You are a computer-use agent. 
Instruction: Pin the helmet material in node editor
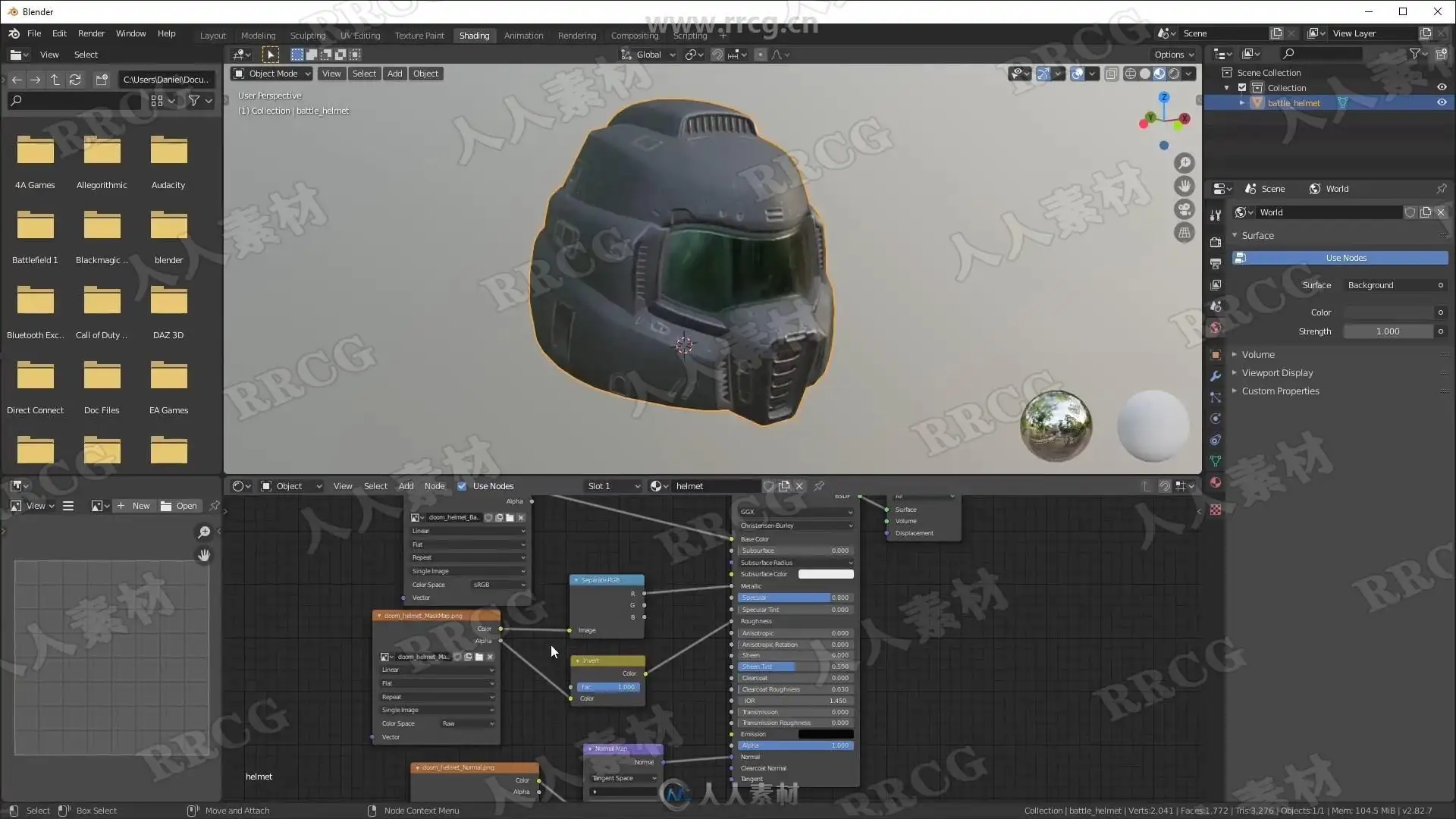[x=819, y=486]
